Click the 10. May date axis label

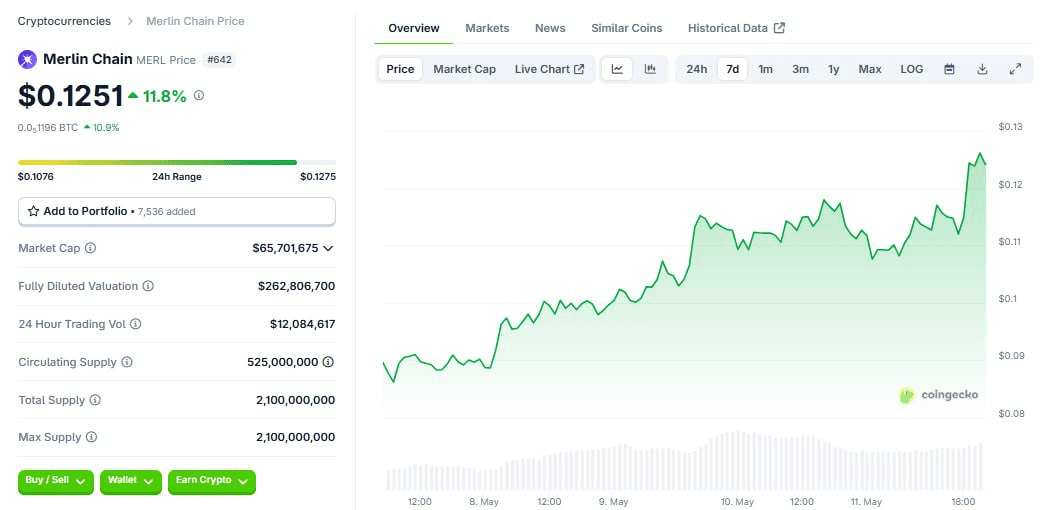pyautogui.click(x=737, y=501)
